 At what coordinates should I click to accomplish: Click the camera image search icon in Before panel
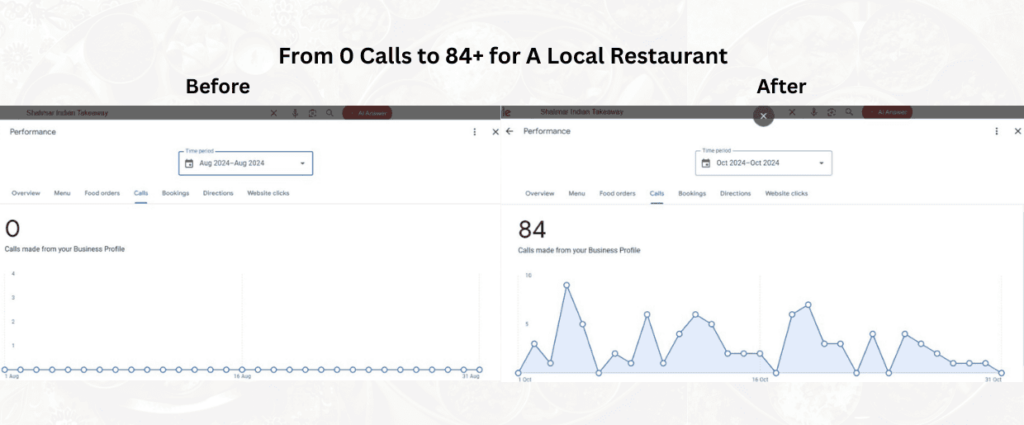[313, 113]
